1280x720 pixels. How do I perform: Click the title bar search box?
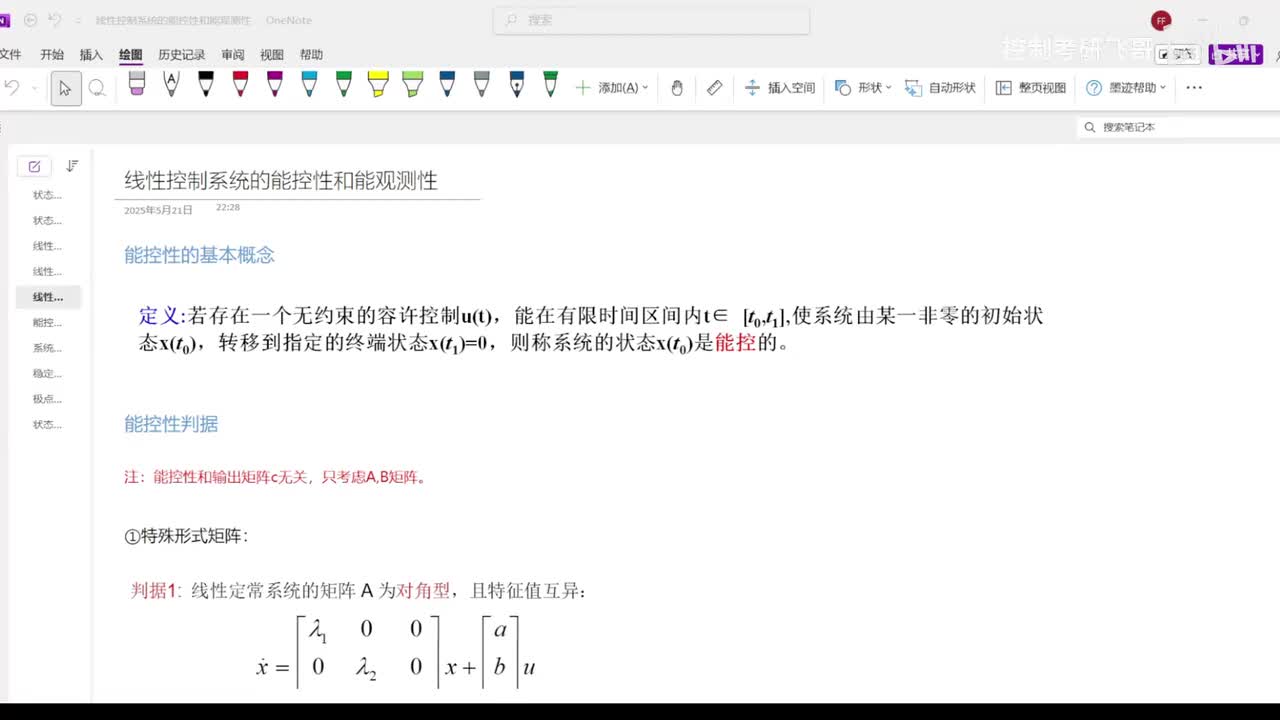(651, 20)
